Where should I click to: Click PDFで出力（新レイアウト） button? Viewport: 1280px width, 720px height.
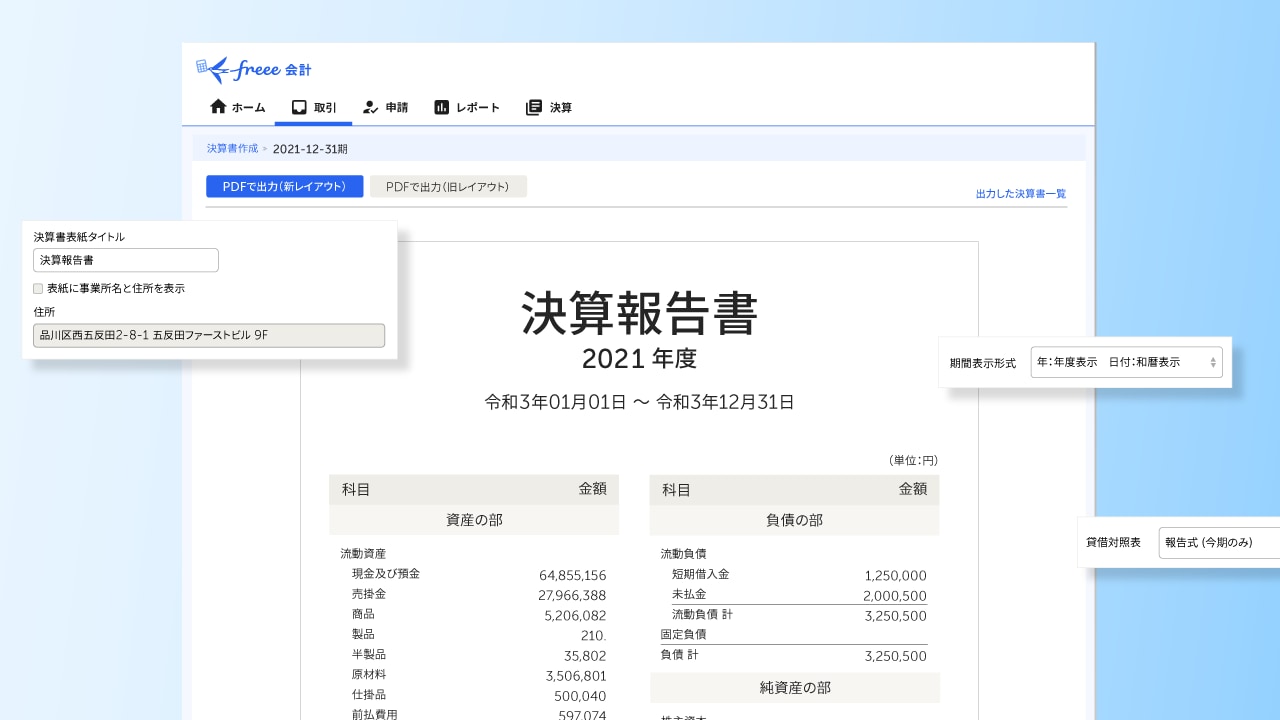pos(284,186)
